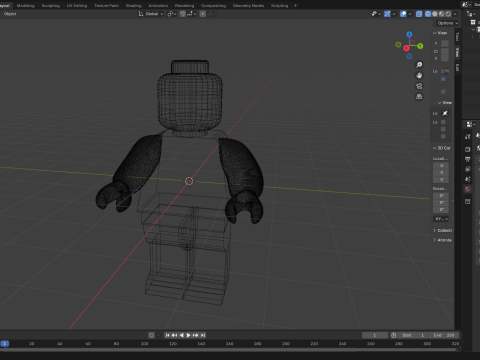The width and height of the screenshot is (480, 360).
Task: Select wireframe viewport shading mode
Action: click(428, 14)
